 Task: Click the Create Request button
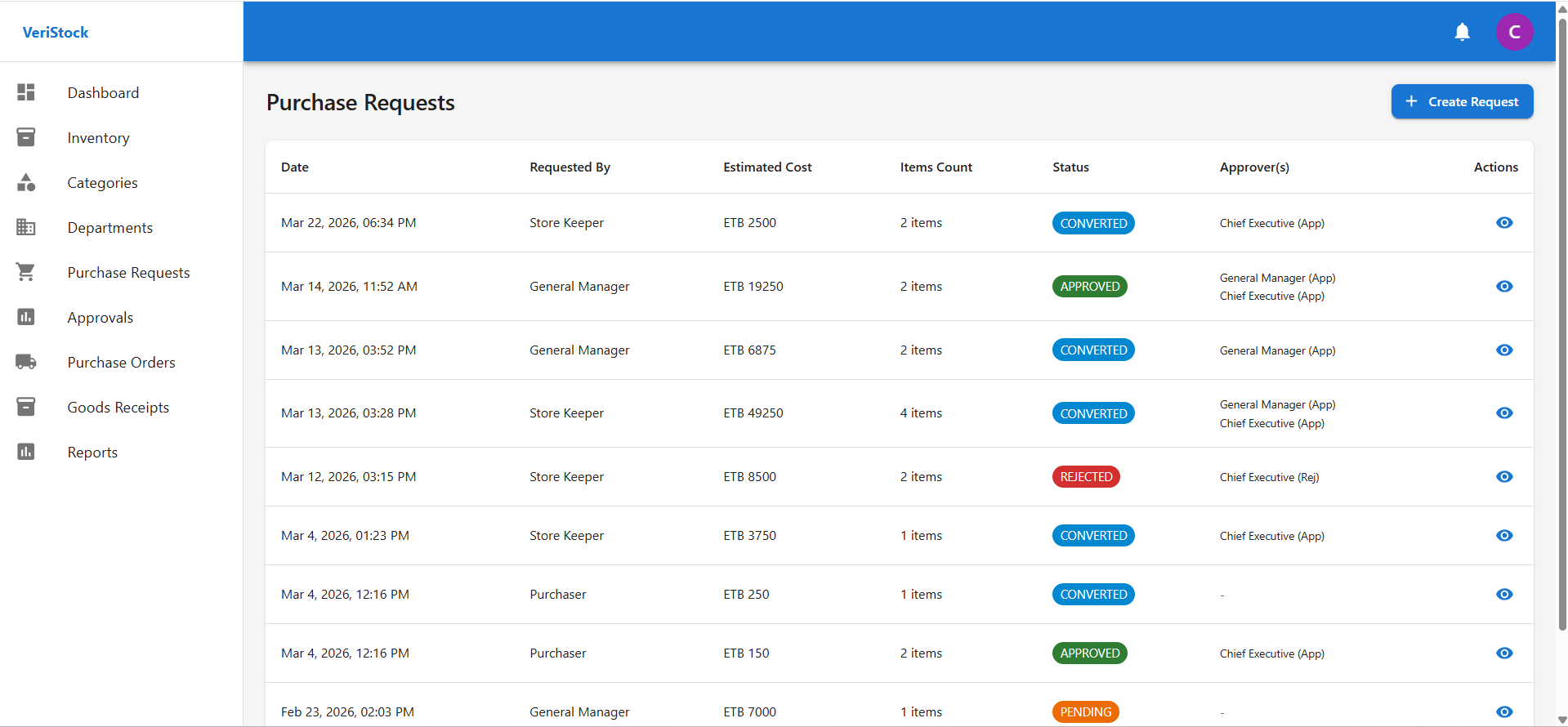(1462, 101)
